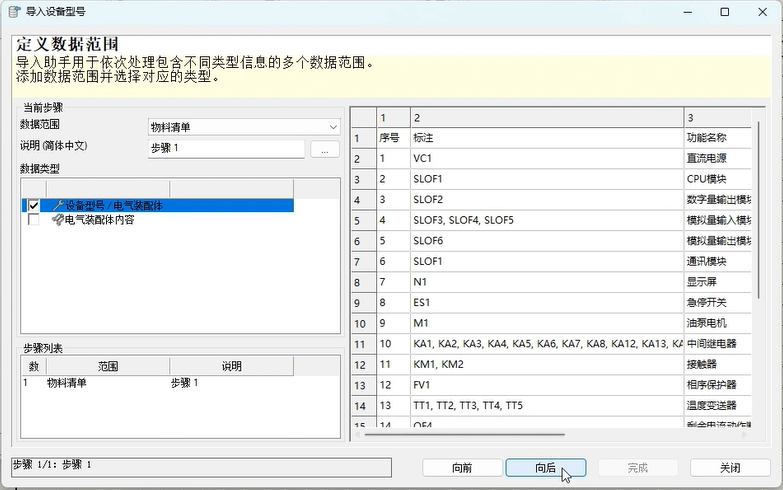The image size is (783, 490).
Task: Select column header 3 in preview table
Action: coord(718,118)
